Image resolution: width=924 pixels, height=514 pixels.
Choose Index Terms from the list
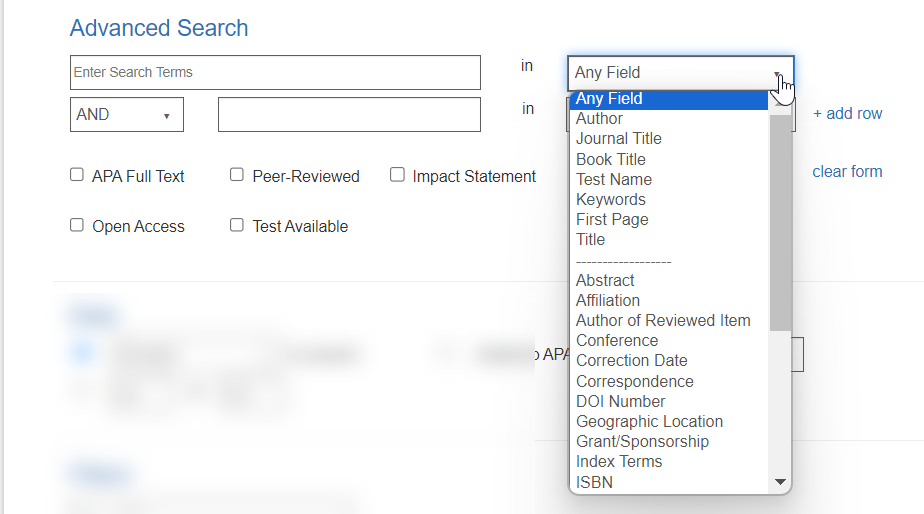click(669, 462)
